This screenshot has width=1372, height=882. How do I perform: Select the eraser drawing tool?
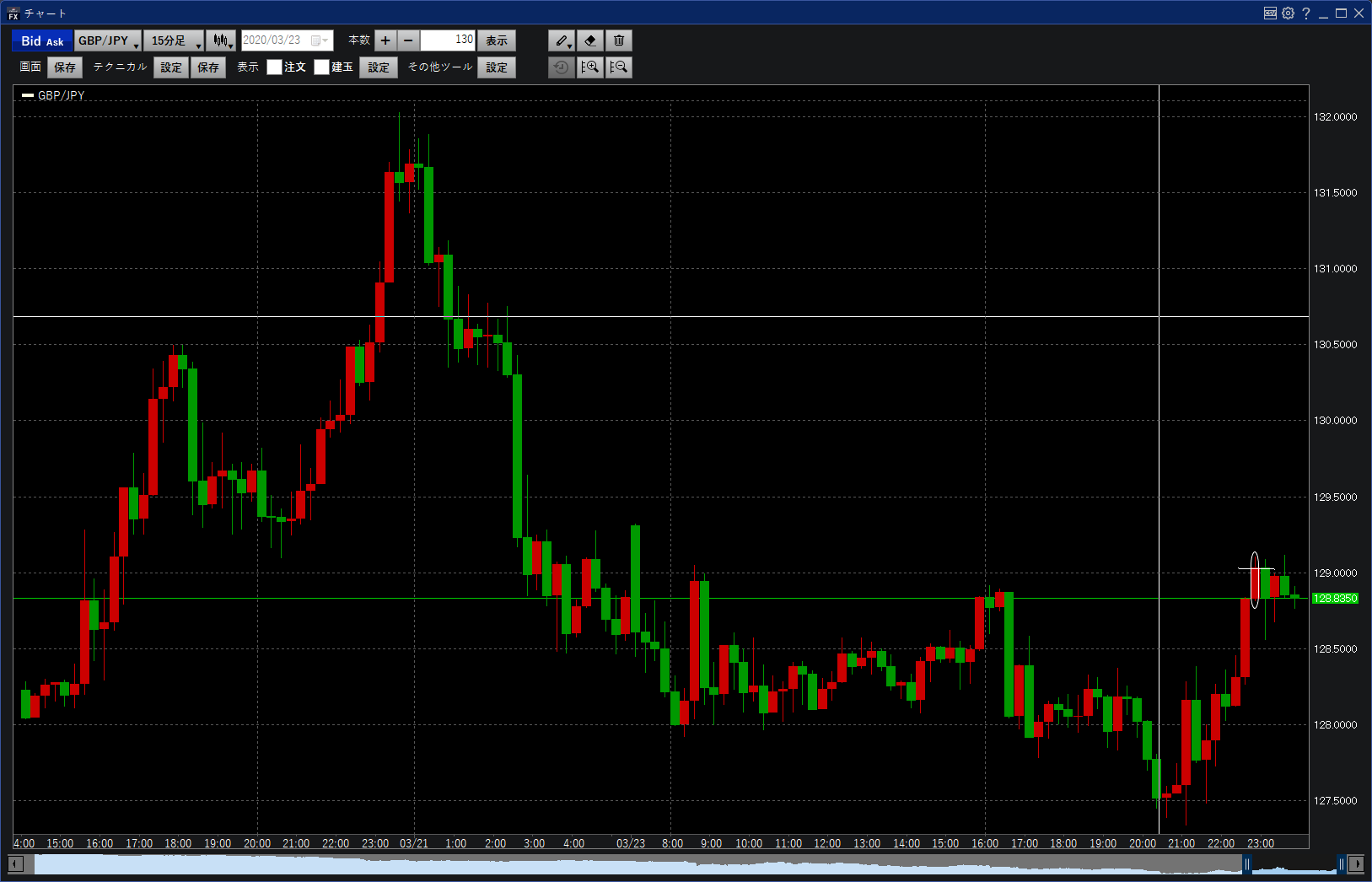coord(590,40)
